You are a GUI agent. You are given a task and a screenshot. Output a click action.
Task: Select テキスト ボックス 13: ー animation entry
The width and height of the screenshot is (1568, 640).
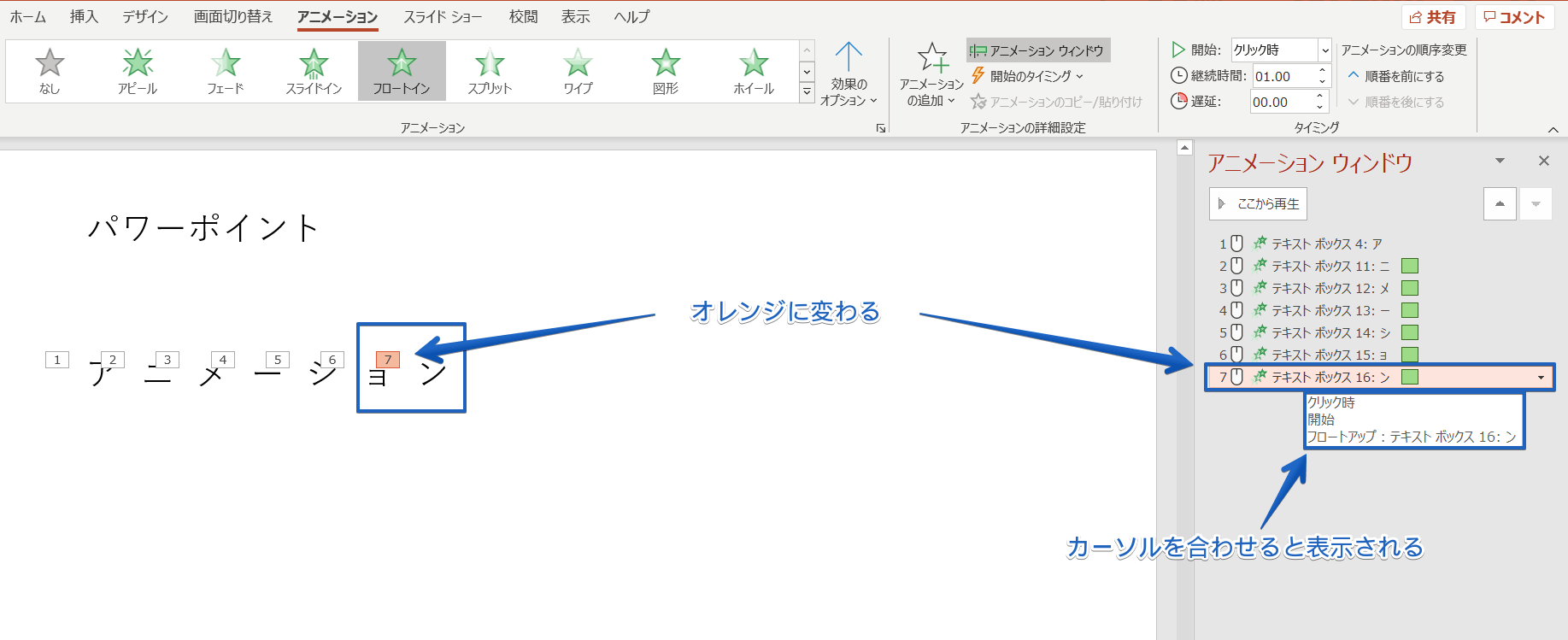1380,310
